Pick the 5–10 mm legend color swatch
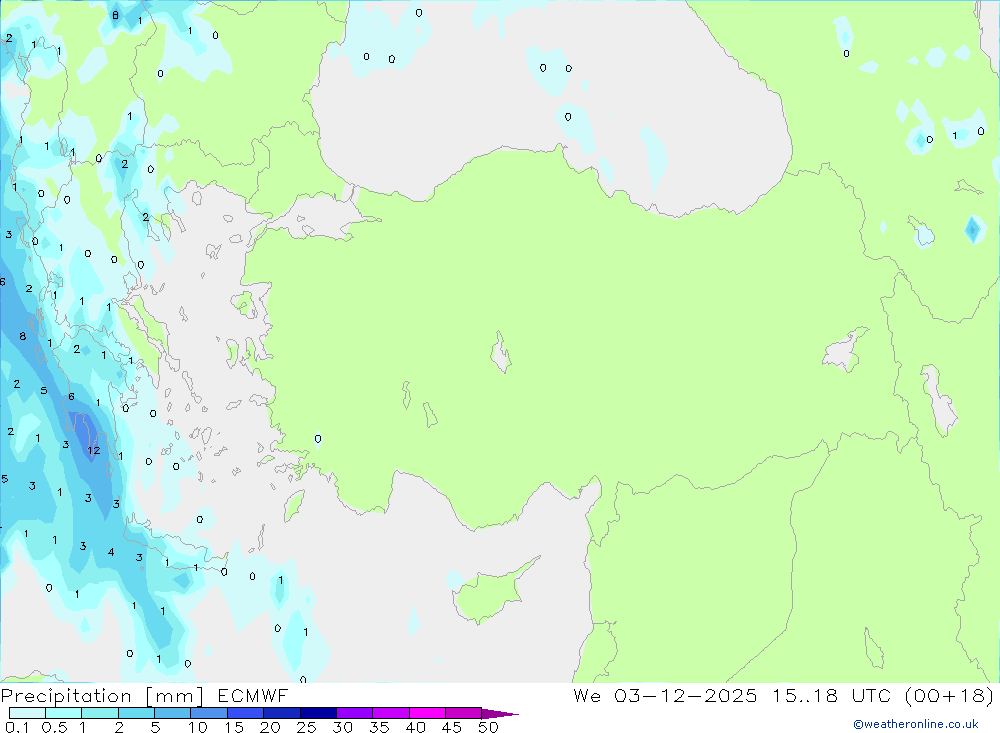Screen dimensions: 1000x733 [173, 713]
